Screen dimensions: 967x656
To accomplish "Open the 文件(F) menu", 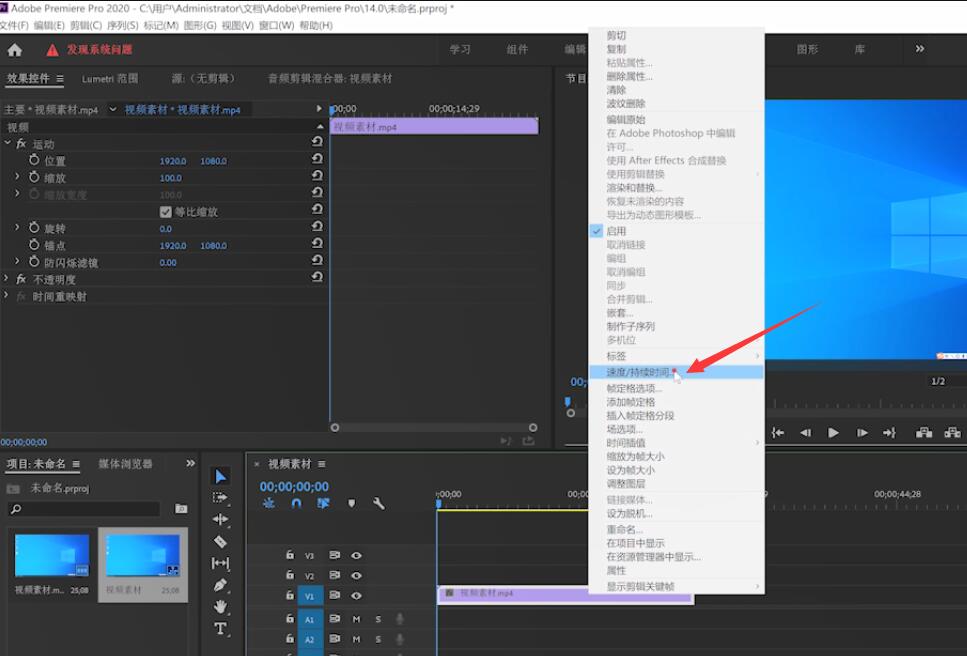I will click(x=14, y=25).
